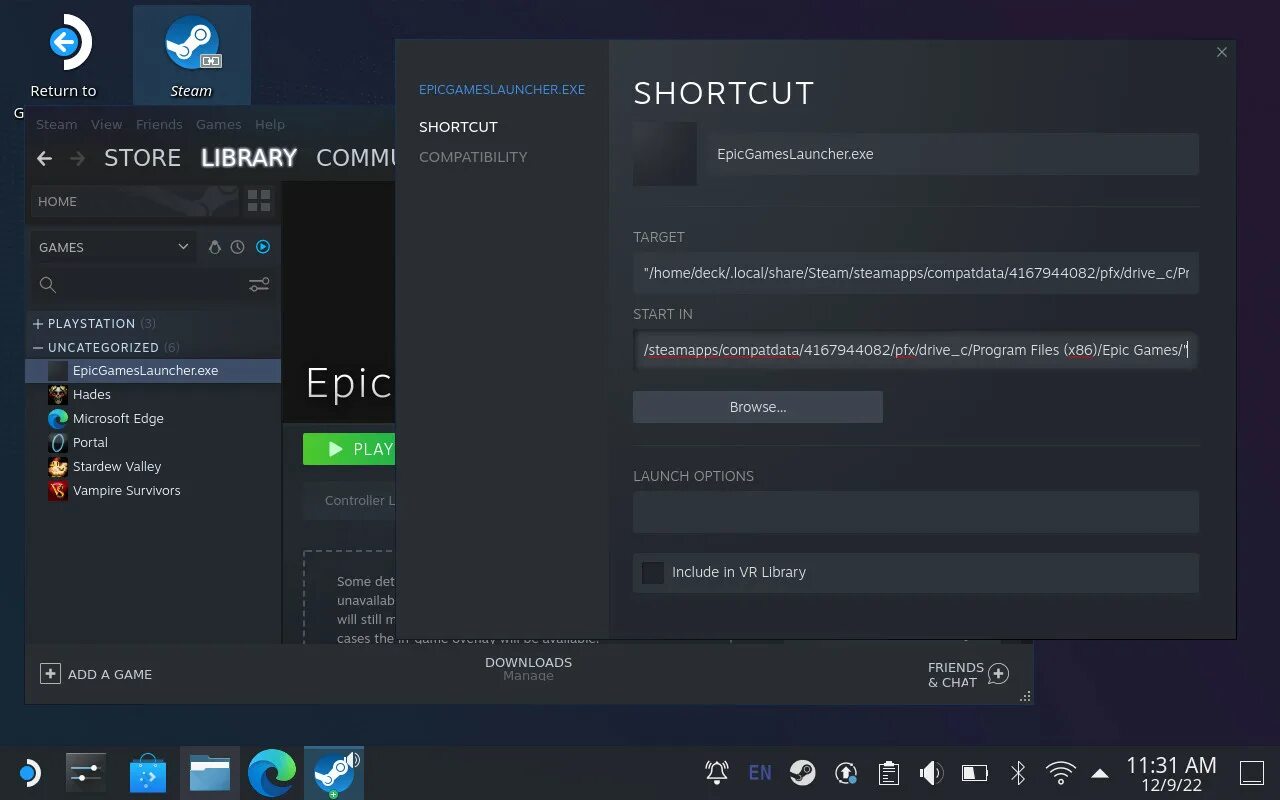Select Stardew Valley in the library
This screenshot has width=1280, height=800.
point(153,466)
